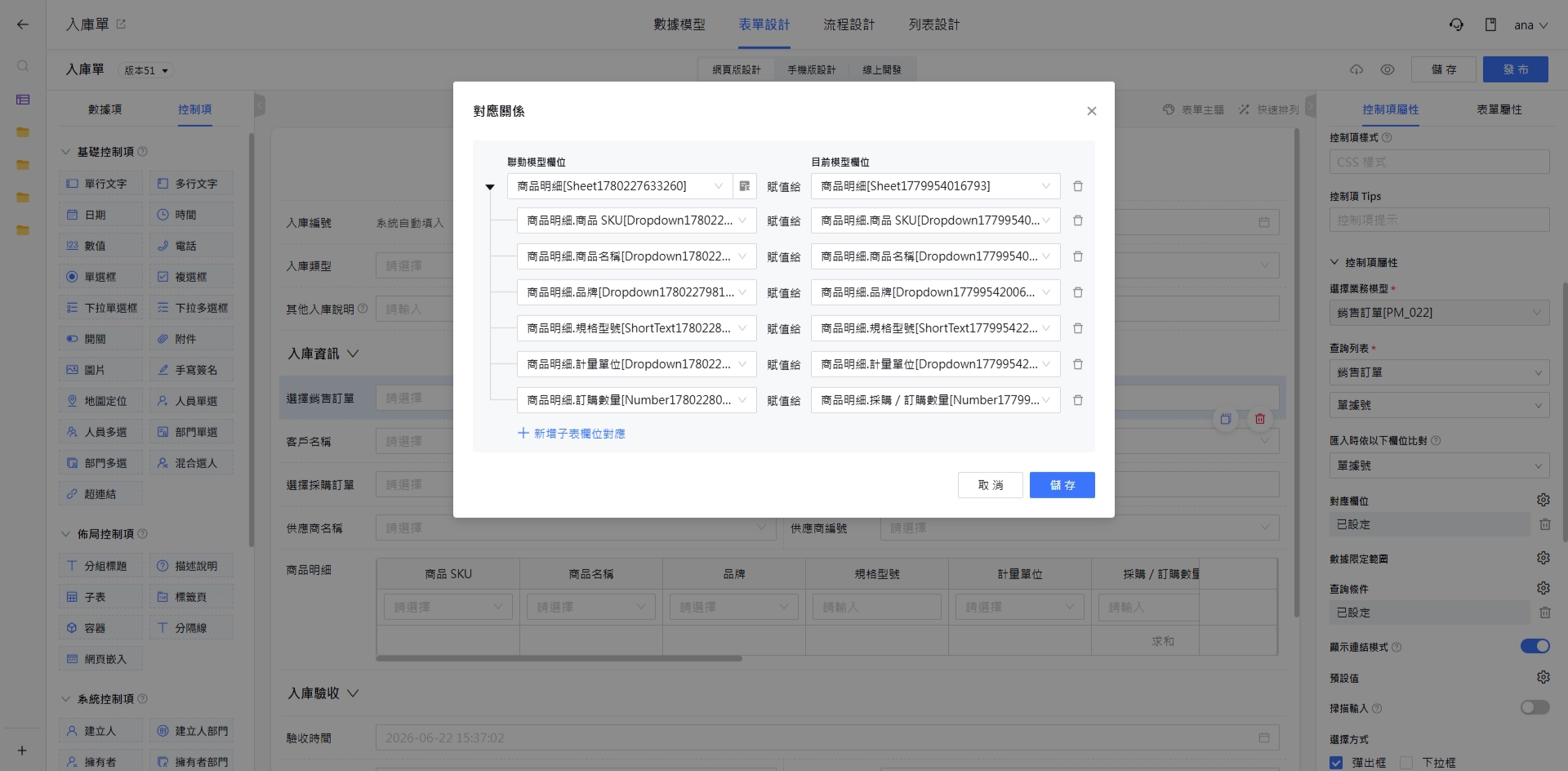This screenshot has height=771, width=1568.
Task: Close the 對應關係 dialog
Action: click(1091, 111)
